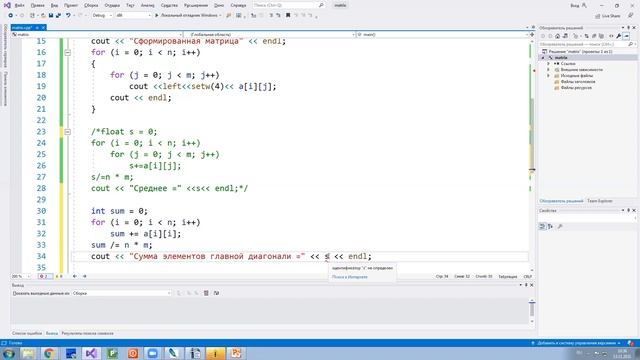This screenshot has height=360, width=640.
Task: Click the error count indicator below editor
Action: 45,276
